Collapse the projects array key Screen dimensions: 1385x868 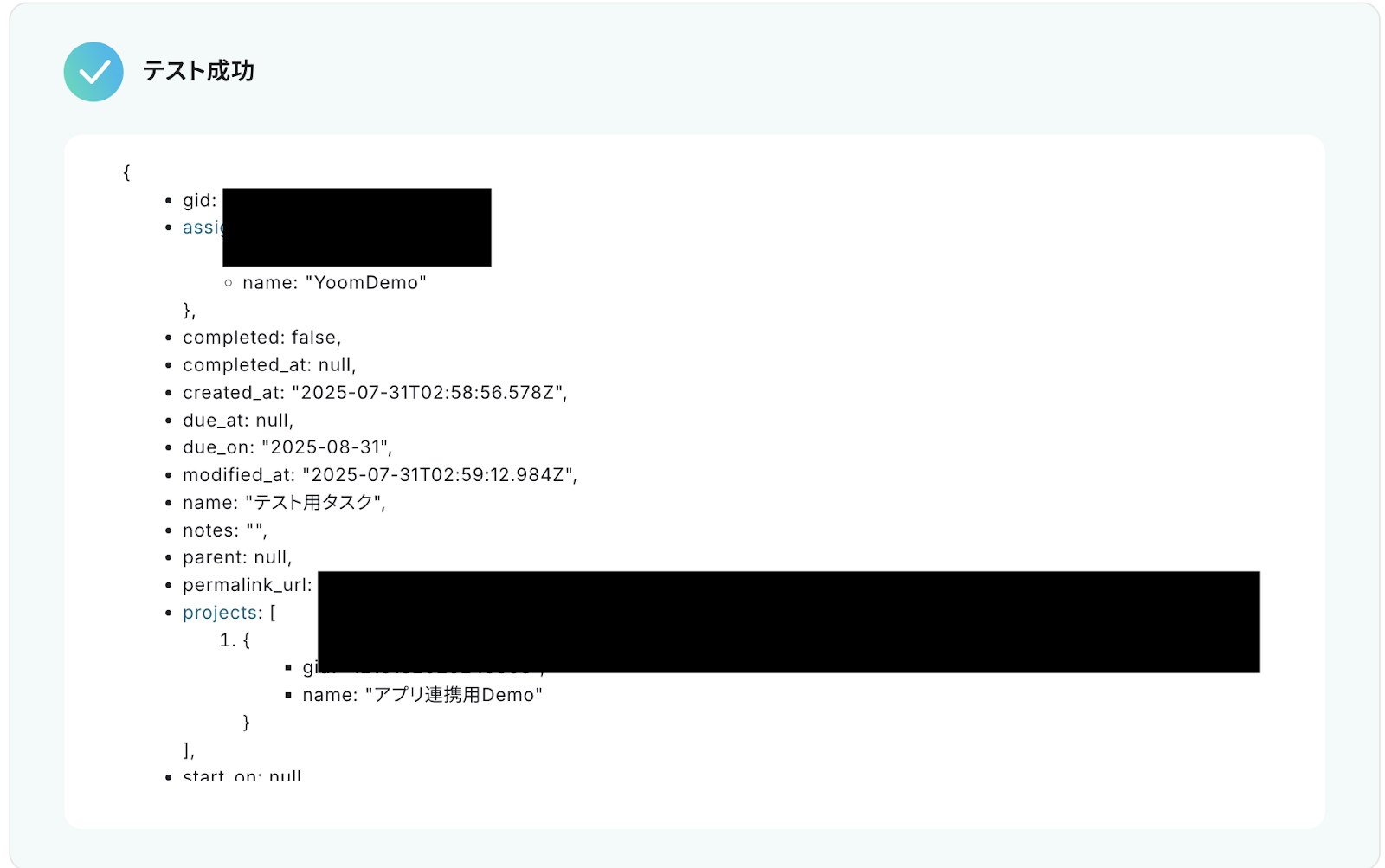[220, 613]
